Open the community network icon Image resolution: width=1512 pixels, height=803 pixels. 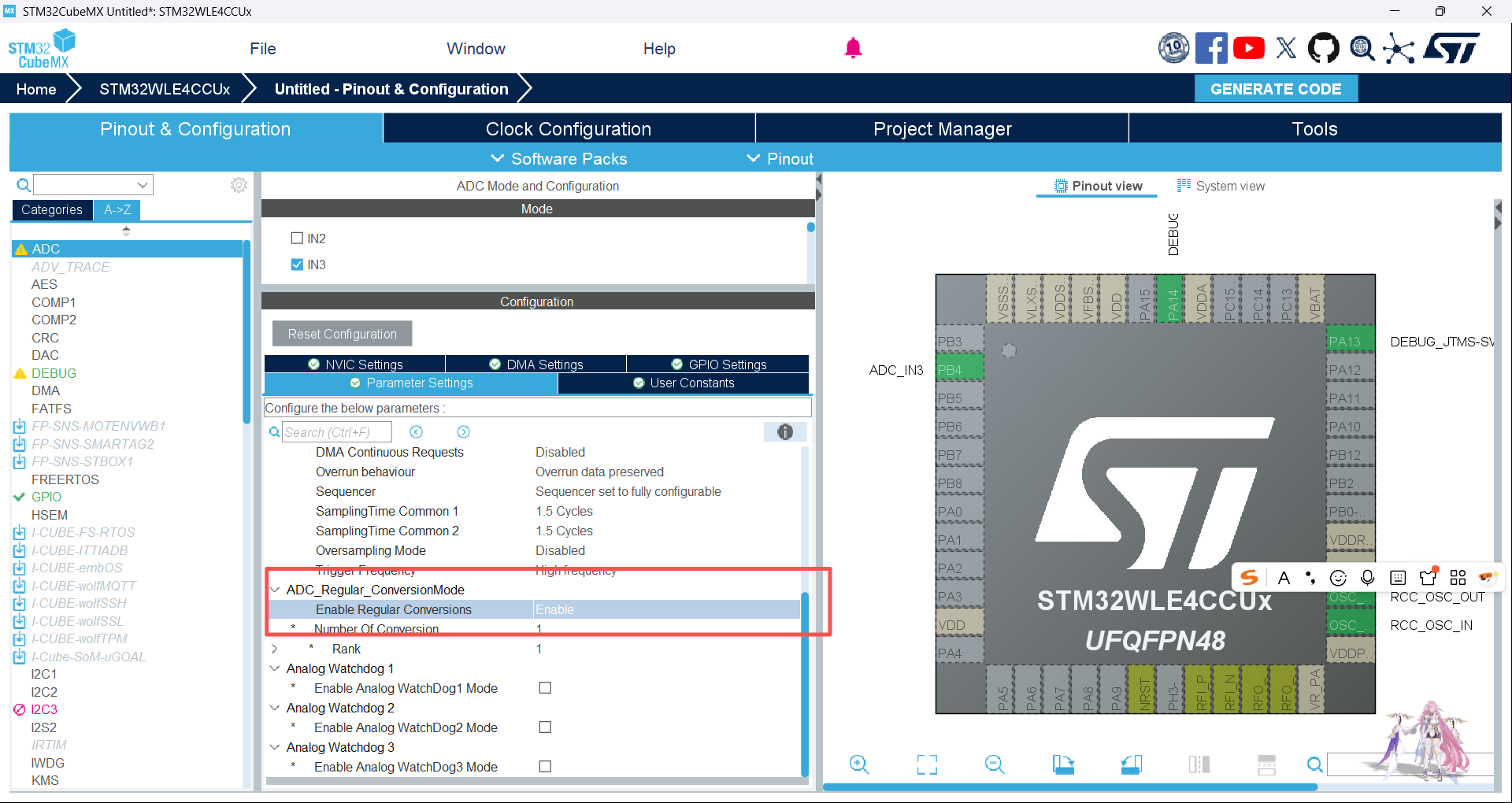coord(1399,48)
